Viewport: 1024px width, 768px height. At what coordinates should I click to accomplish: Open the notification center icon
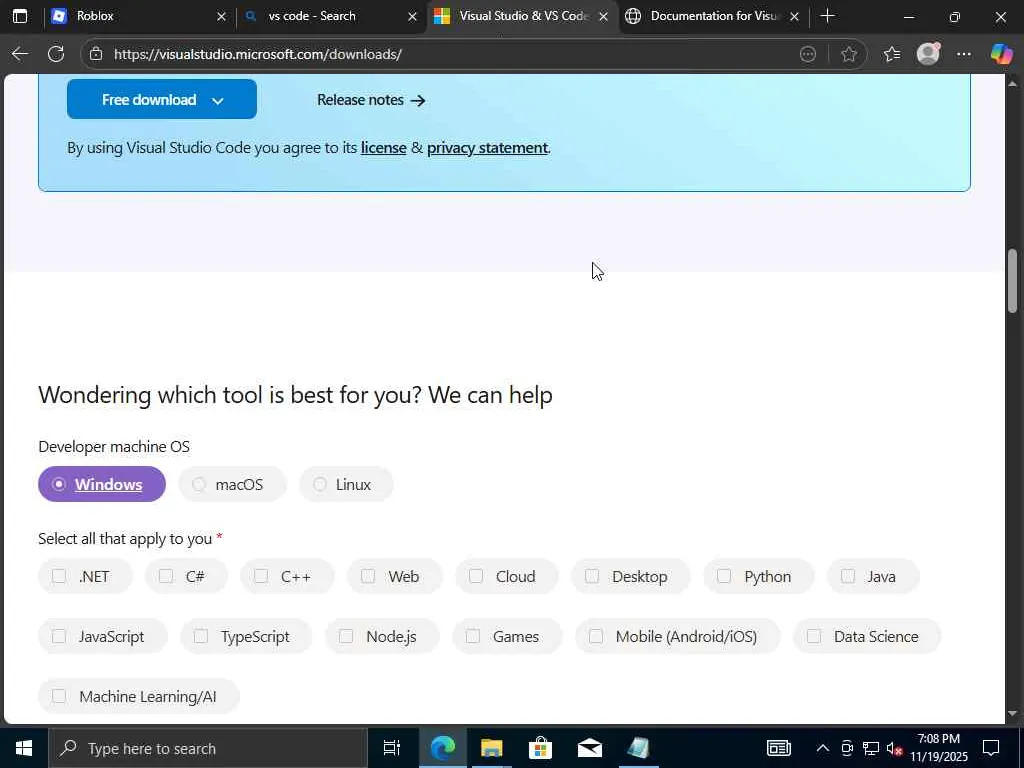[991, 748]
